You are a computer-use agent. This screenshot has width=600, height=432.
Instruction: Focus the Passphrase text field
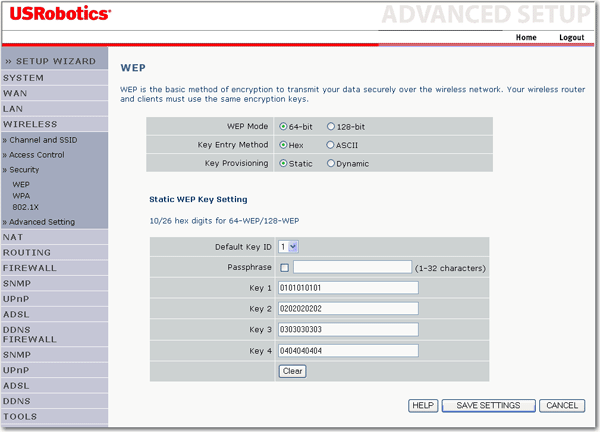click(352, 268)
